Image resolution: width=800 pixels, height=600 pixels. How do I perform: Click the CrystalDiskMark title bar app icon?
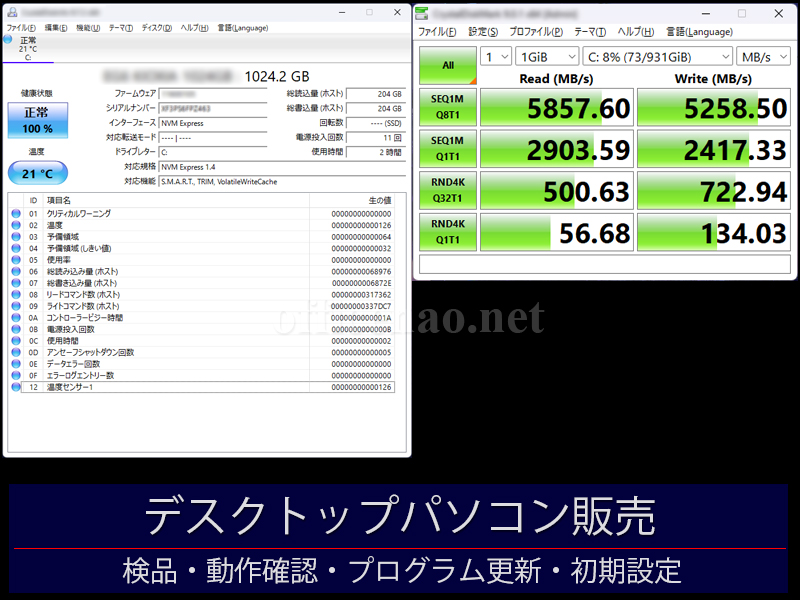point(424,13)
